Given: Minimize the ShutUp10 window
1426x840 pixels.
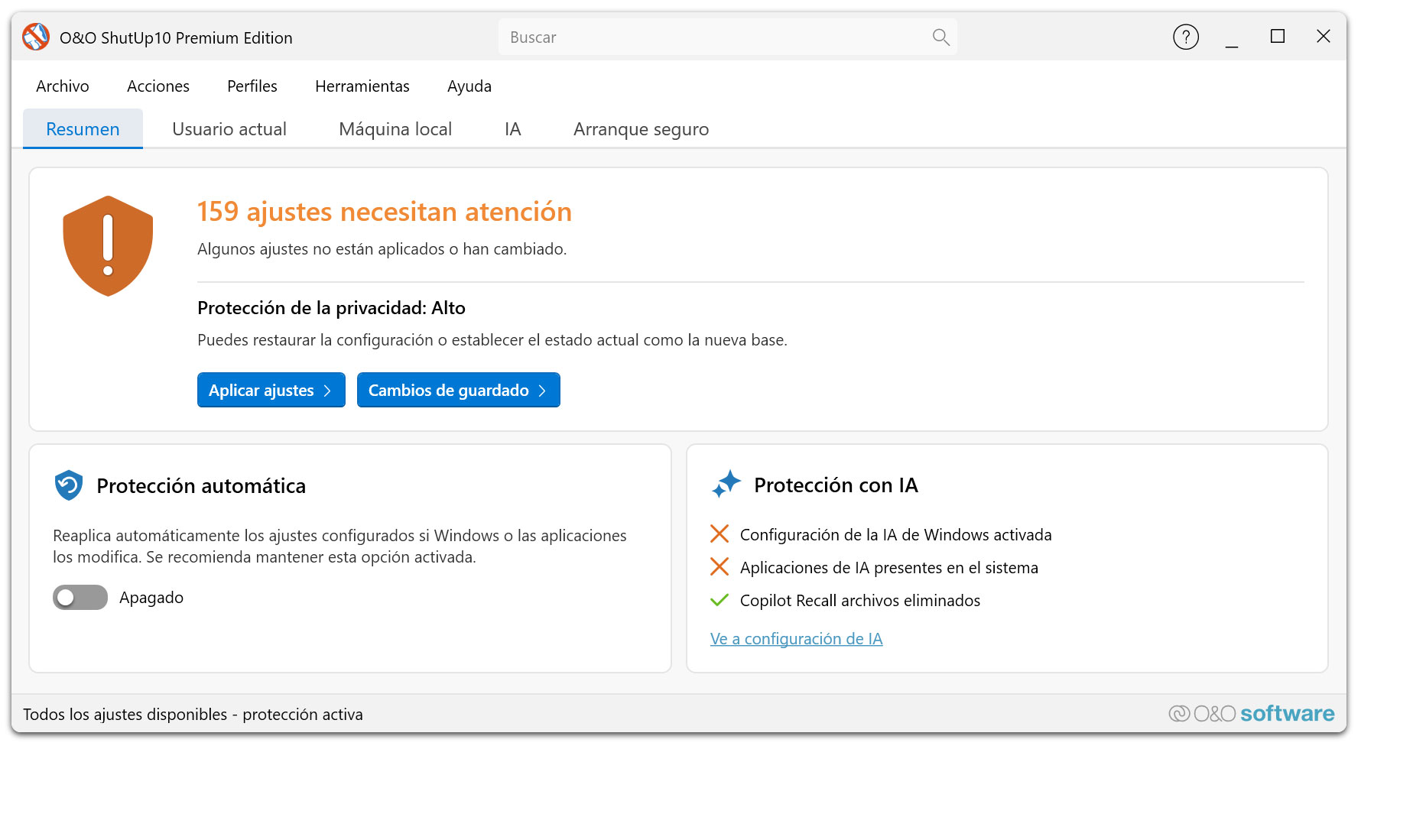Looking at the screenshot, I should [1232, 37].
